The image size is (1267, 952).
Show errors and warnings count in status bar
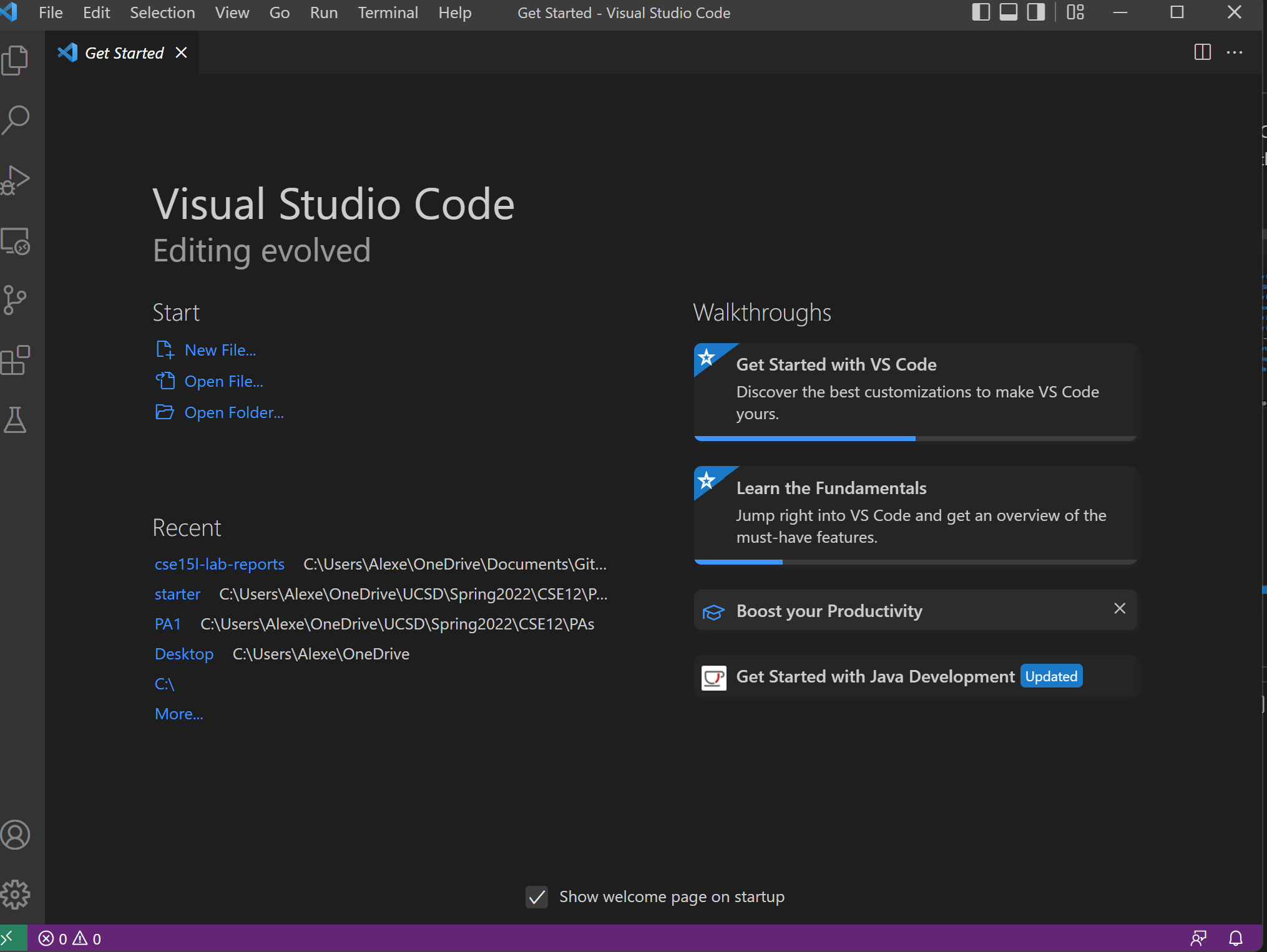coord(69,939)
